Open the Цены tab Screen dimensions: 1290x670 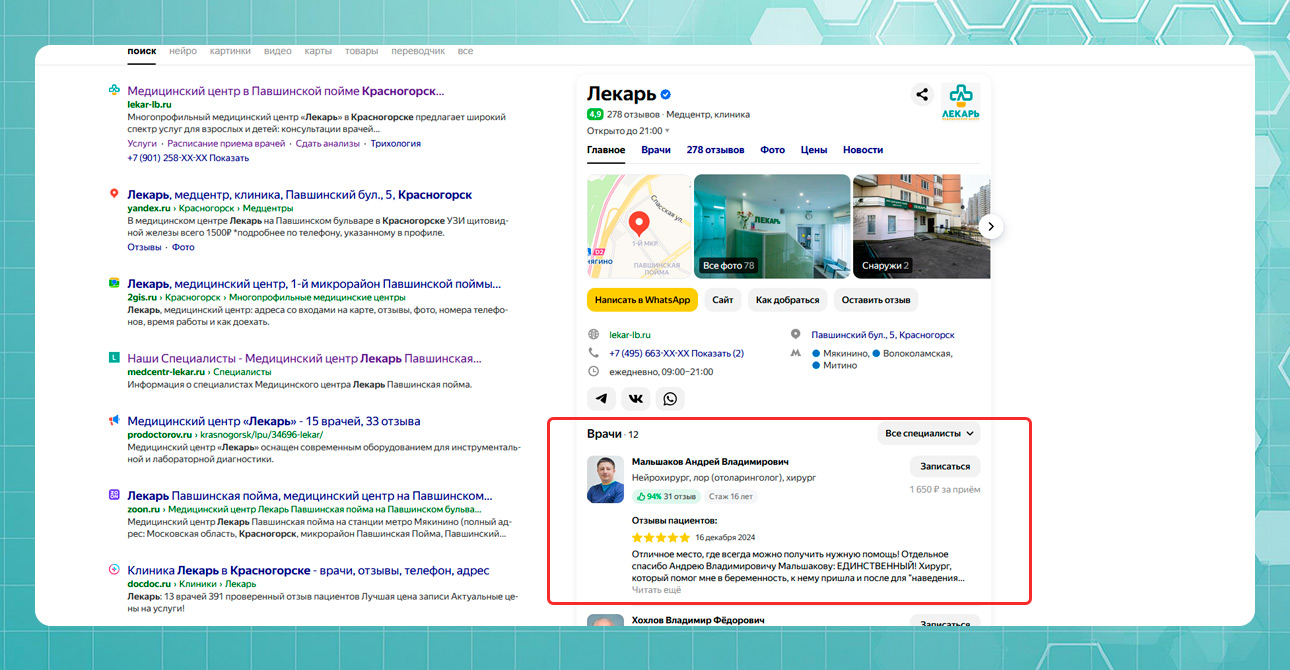tap(813, 150)
